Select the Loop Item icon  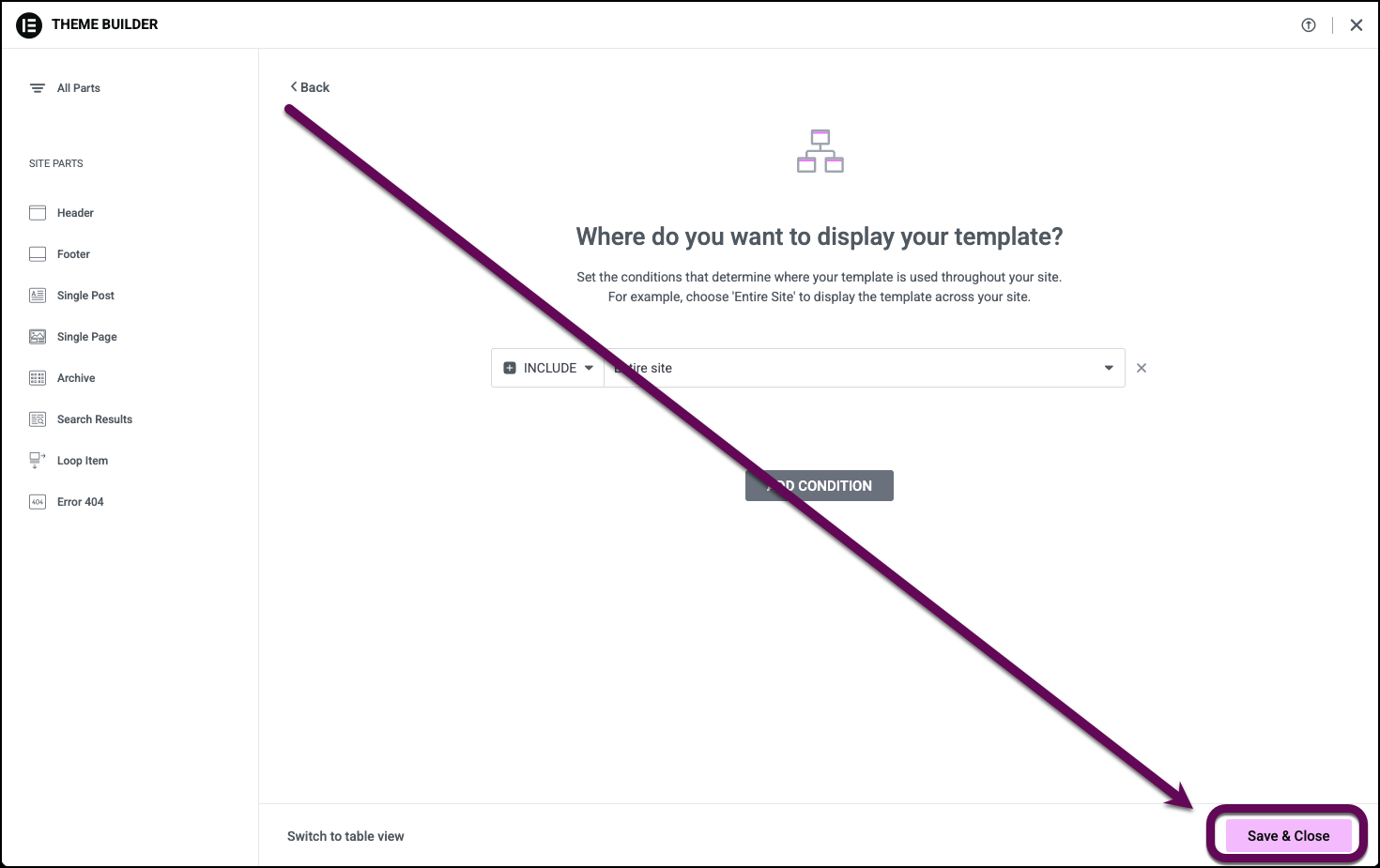point(37,460)
